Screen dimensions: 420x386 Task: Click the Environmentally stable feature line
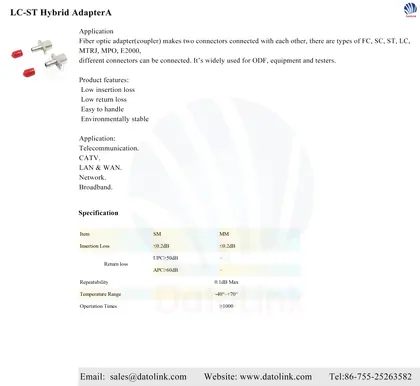click(115, 119)
